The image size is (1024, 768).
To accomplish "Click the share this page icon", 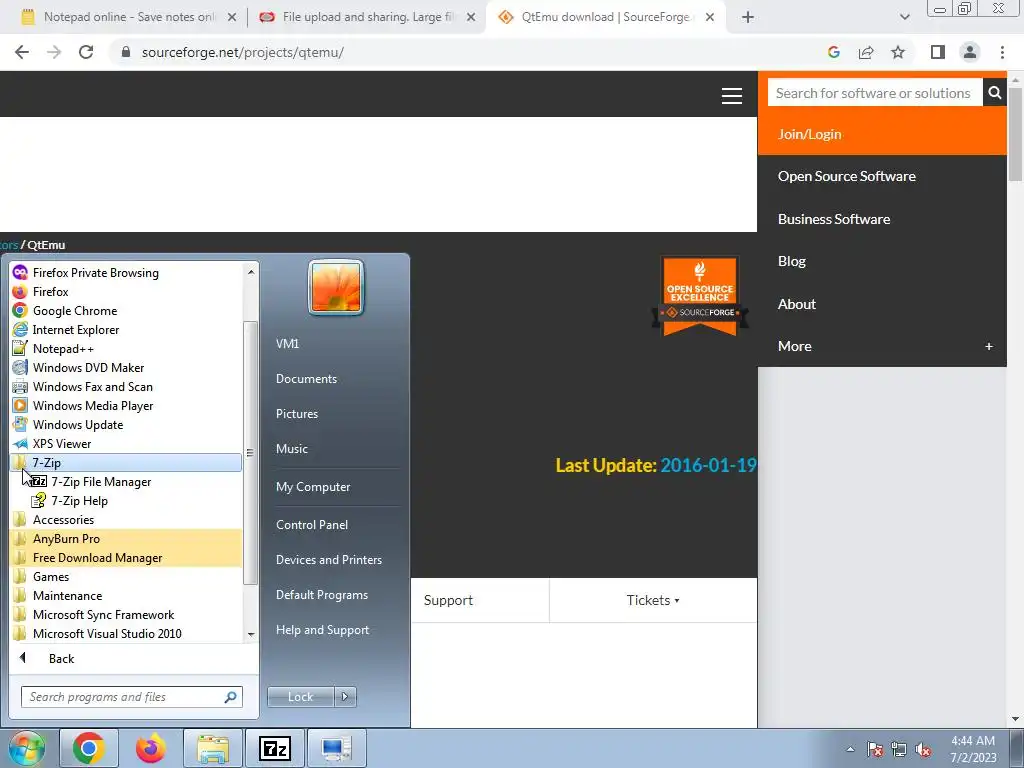I will (x=866, y=52).
